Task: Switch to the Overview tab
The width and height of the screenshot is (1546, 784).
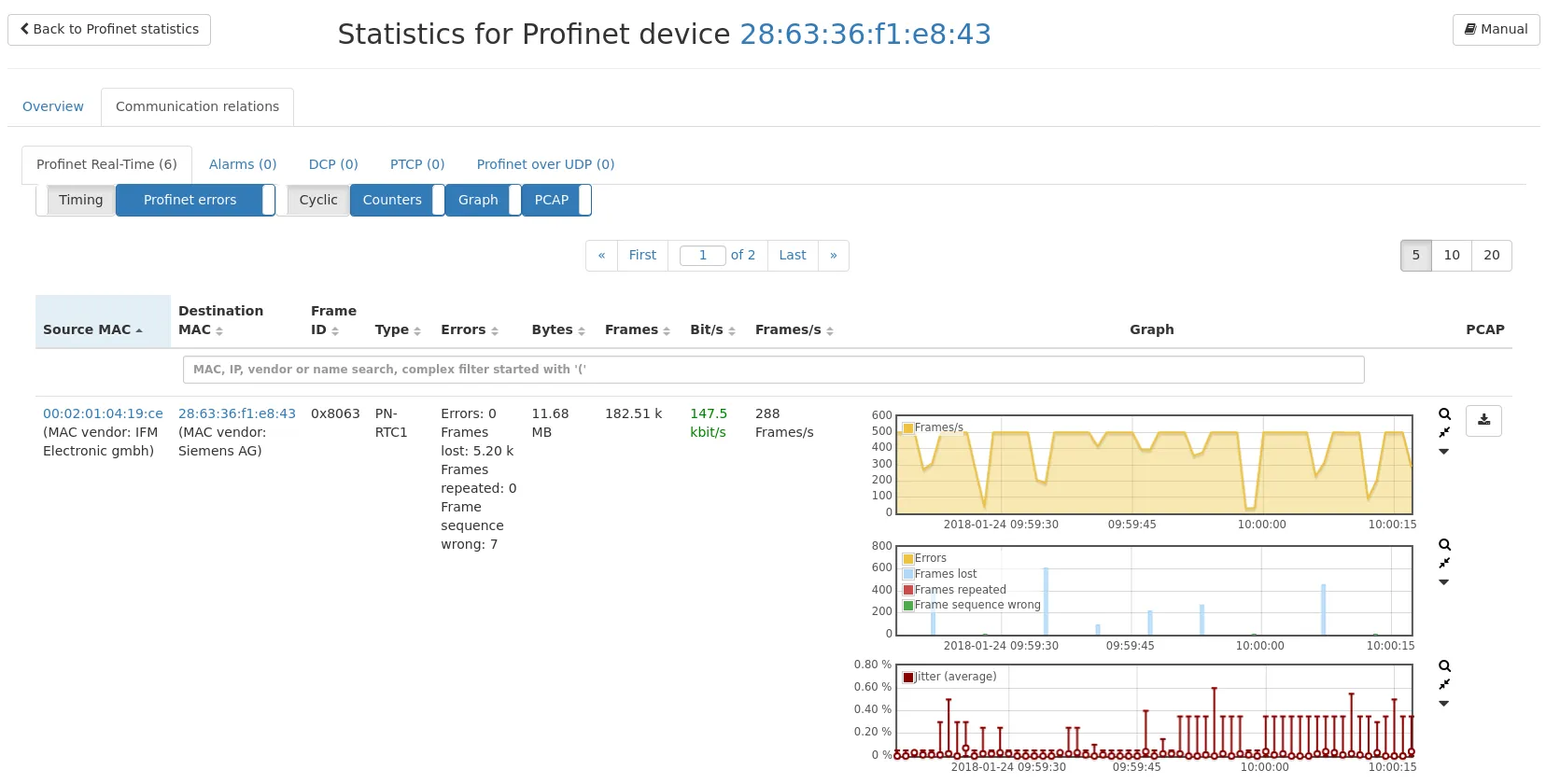Action: [x=53, y=106]
